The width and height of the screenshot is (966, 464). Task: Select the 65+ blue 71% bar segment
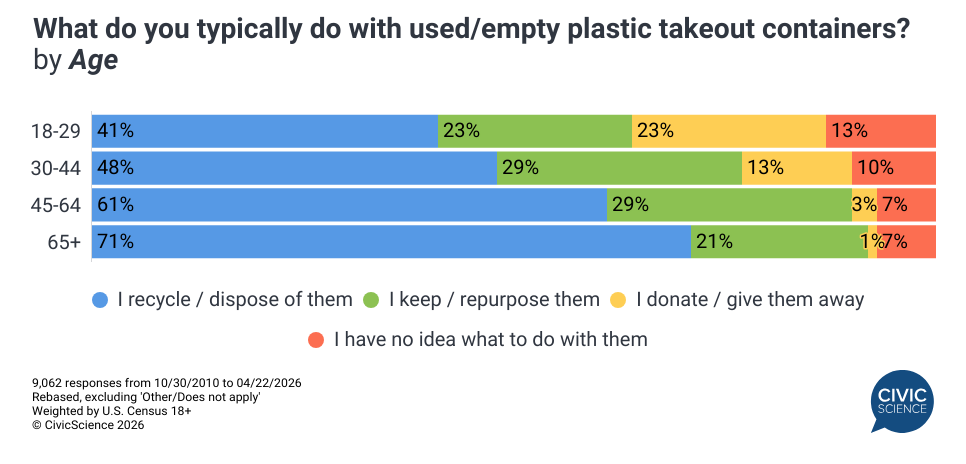click(x=391, y=241)
